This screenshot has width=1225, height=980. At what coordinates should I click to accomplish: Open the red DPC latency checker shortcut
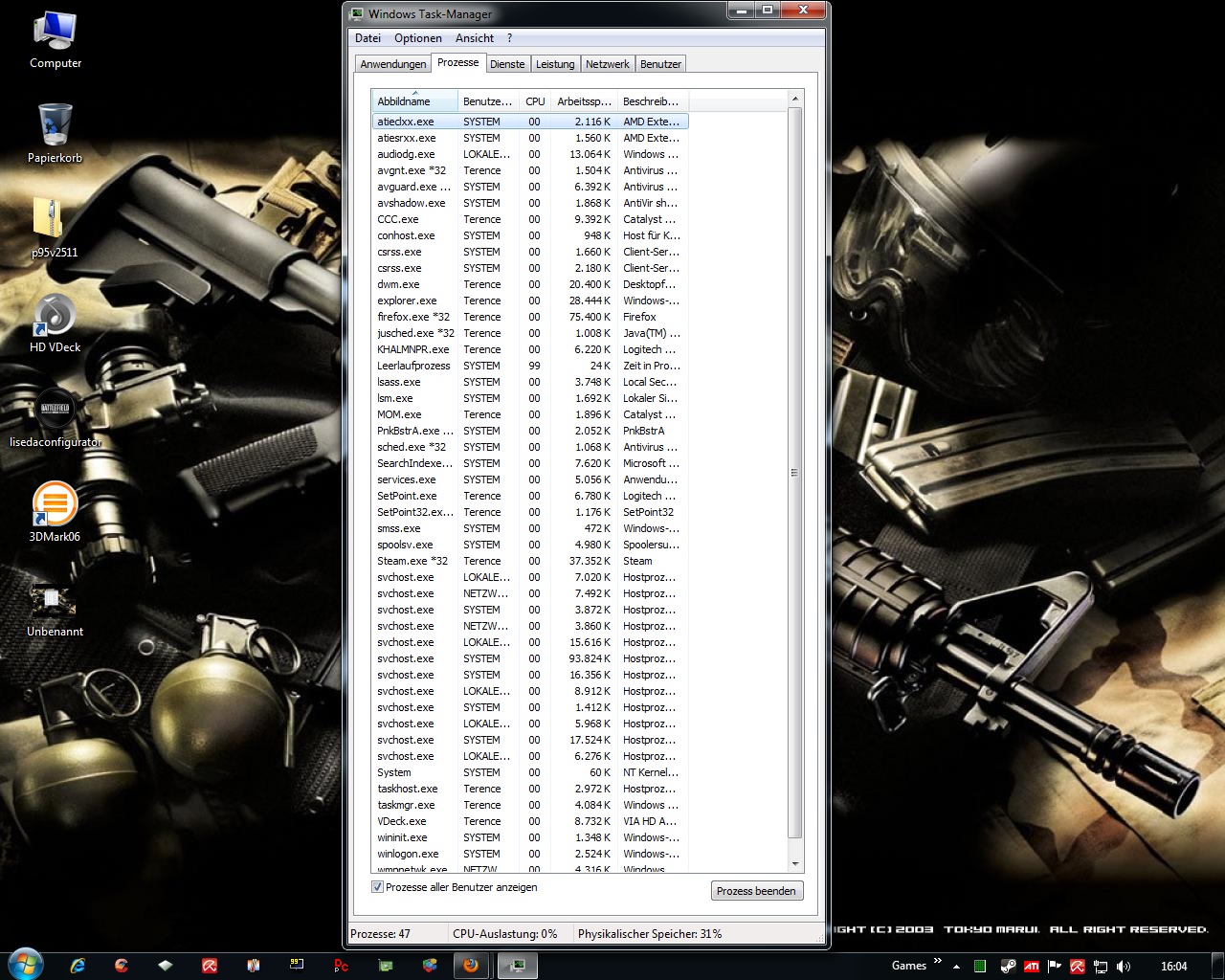(x=341, y=966)
